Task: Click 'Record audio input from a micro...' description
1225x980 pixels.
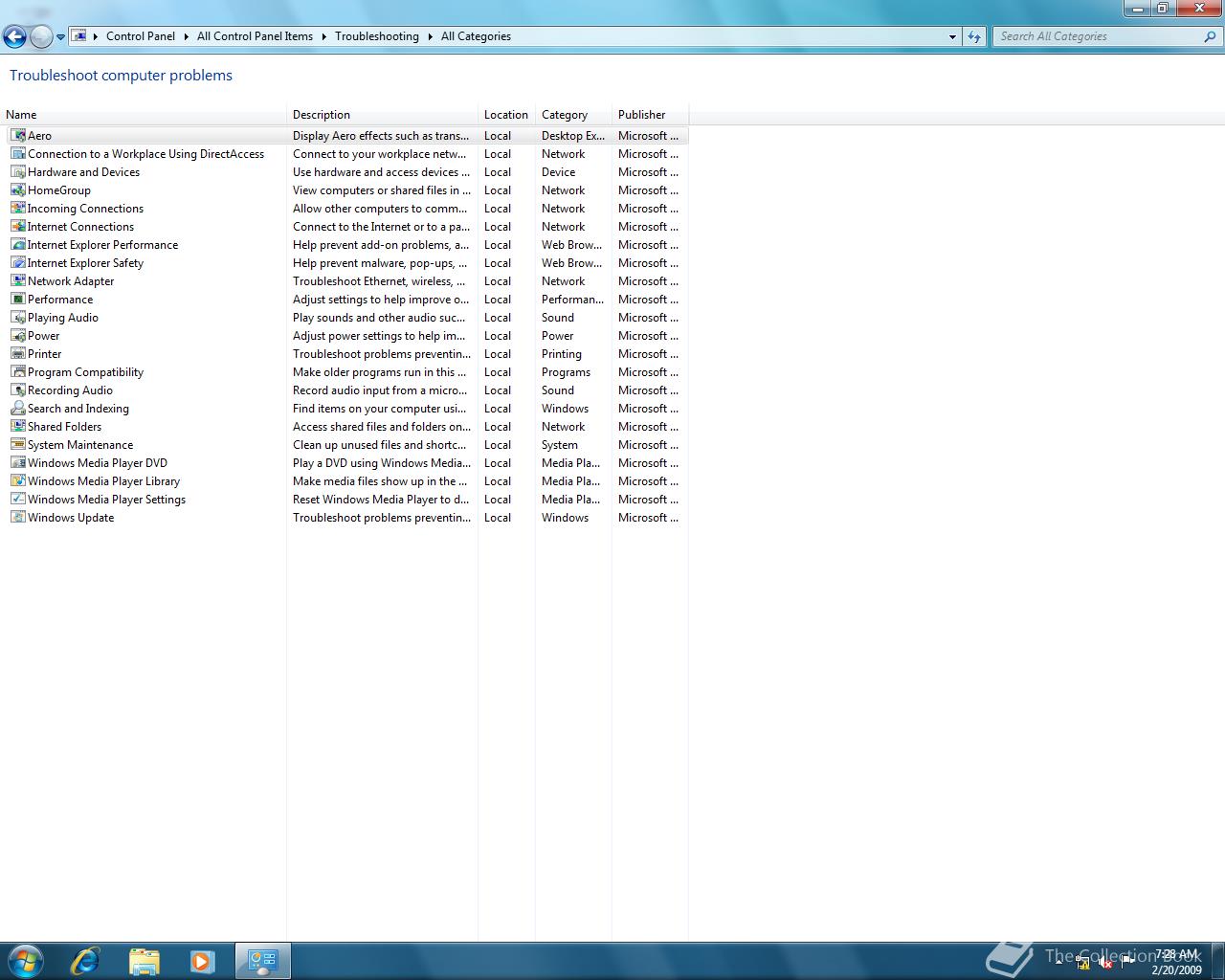Action: (x=380, y=390)
